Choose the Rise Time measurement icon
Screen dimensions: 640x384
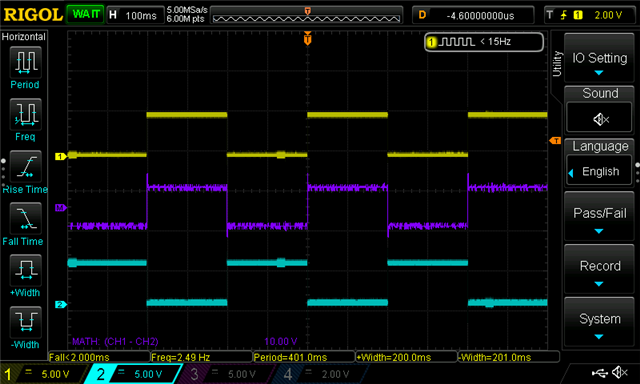click(25, 166)
